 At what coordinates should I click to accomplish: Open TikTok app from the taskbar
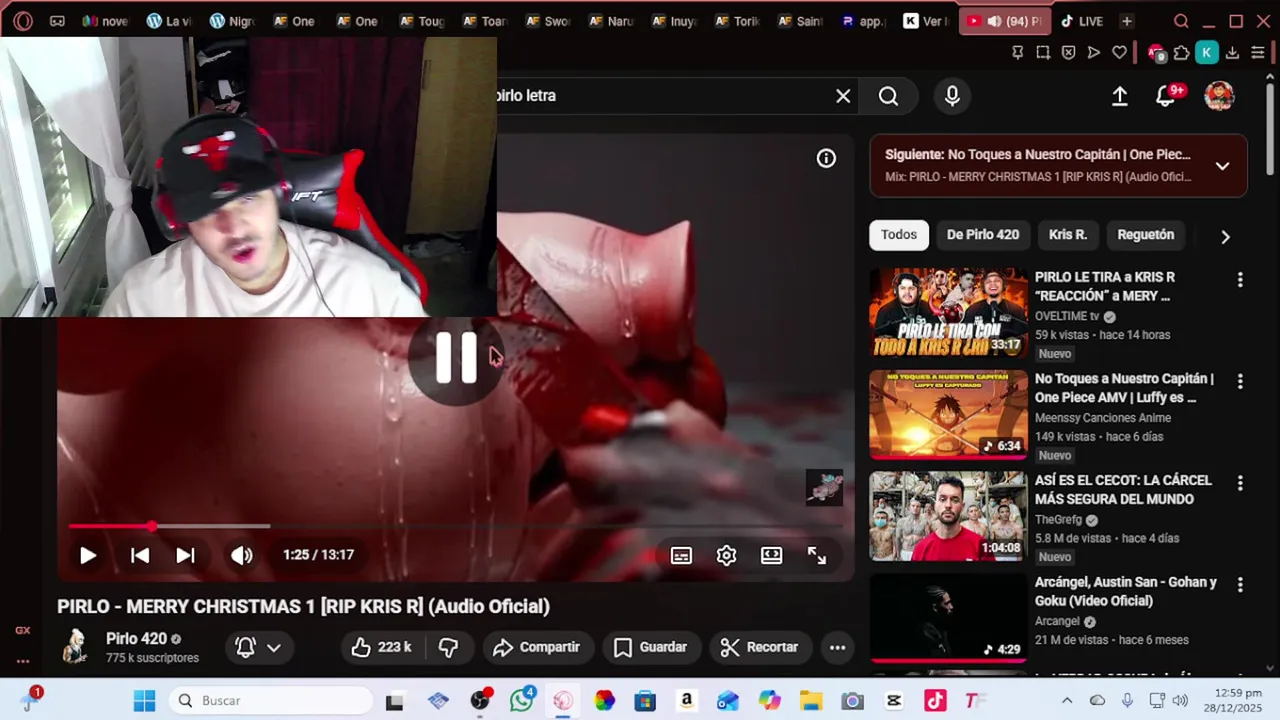pos(935,701)
